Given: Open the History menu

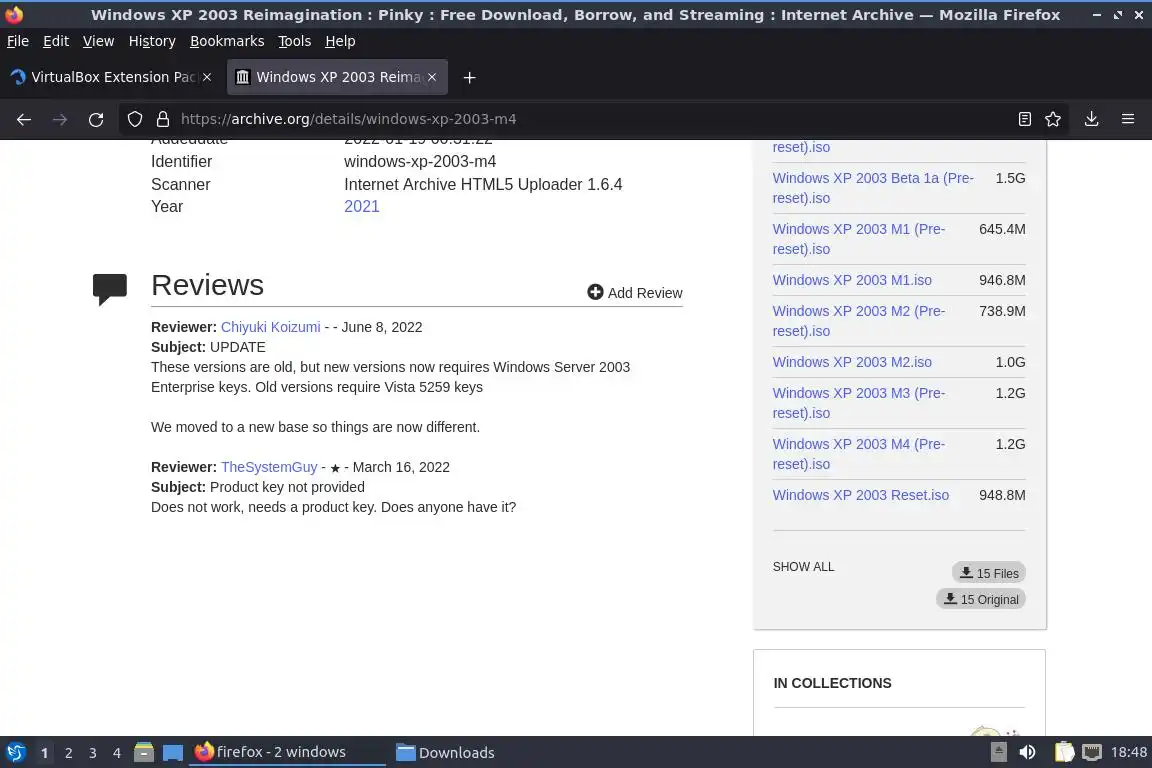Looking at the screenshot, I should pos(152,41).
